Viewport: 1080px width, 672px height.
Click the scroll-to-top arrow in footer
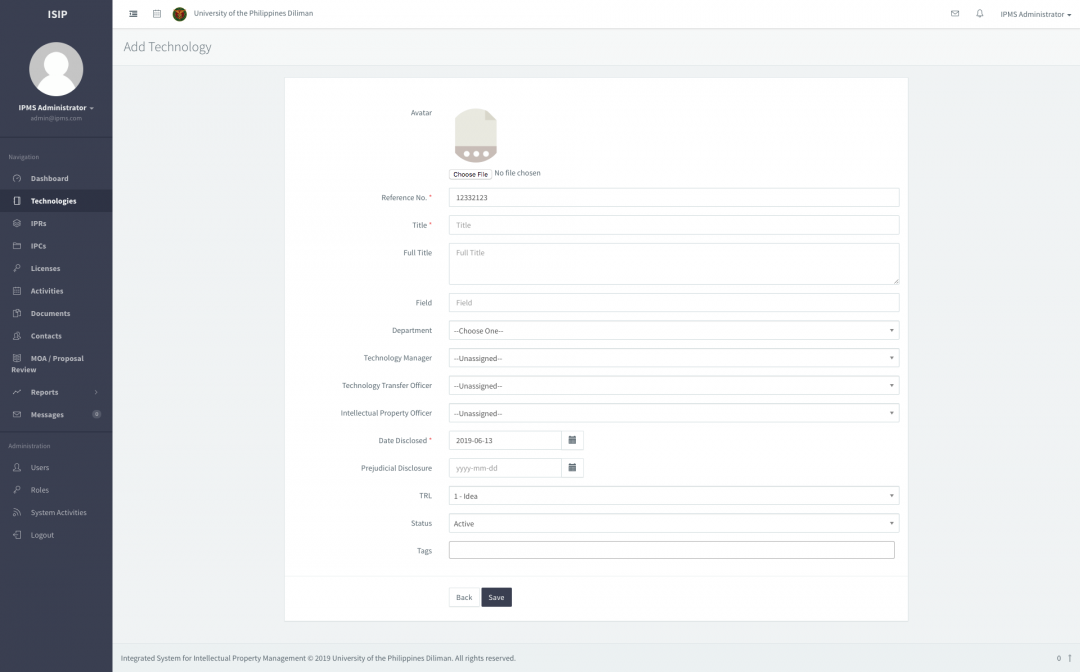click(x=1070, y=658)
